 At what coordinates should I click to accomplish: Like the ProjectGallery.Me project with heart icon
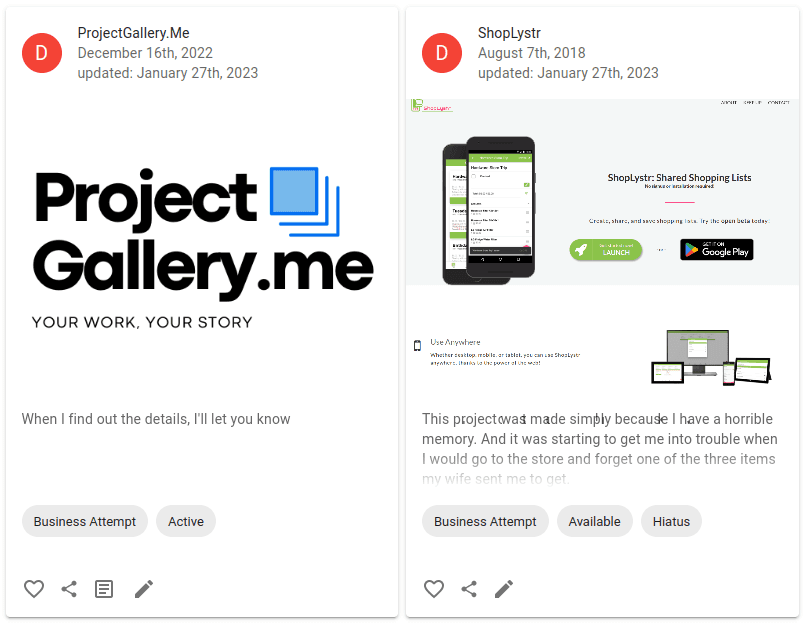[34, 589]
